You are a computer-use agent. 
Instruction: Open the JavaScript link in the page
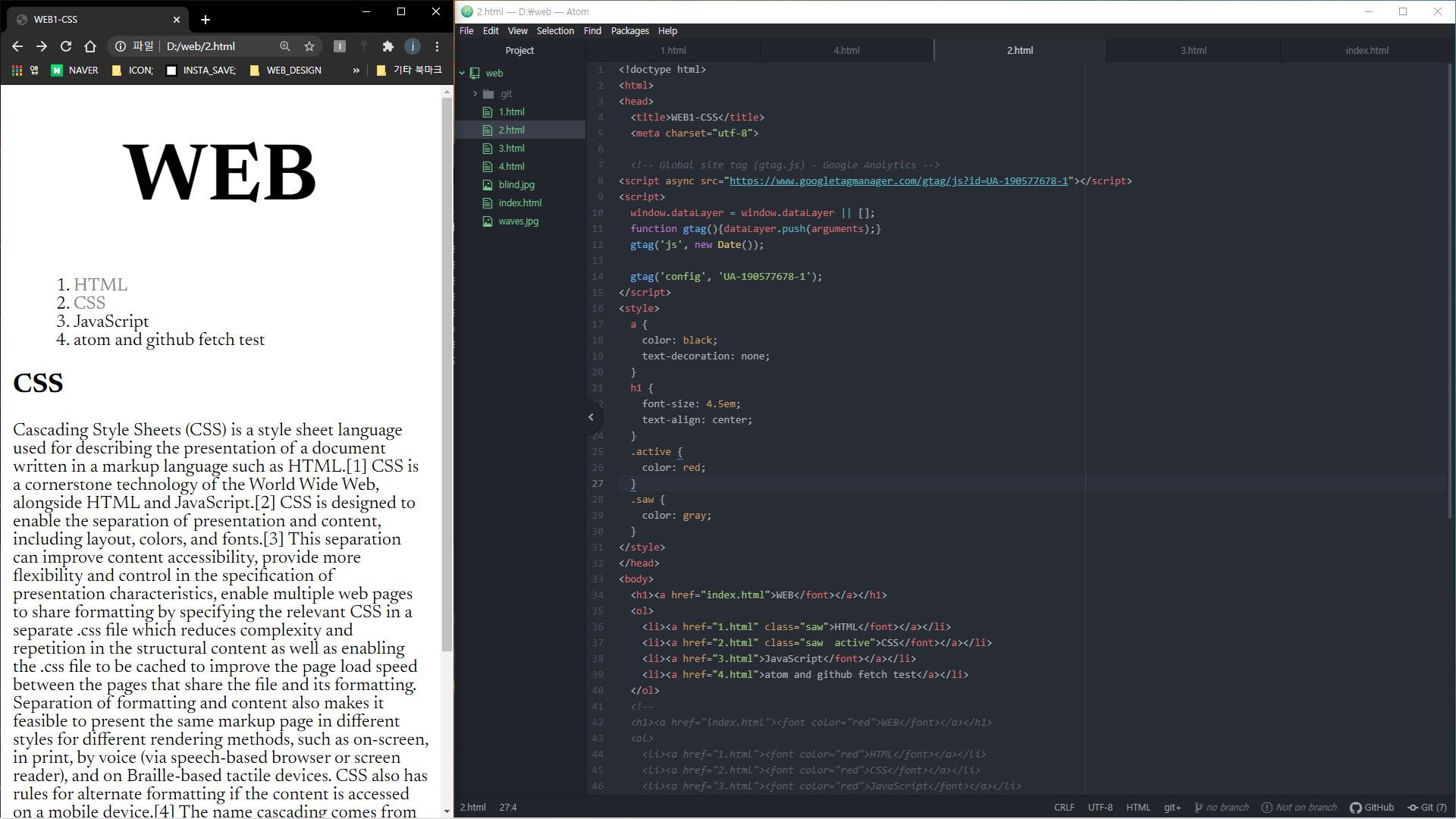(111, 322)
